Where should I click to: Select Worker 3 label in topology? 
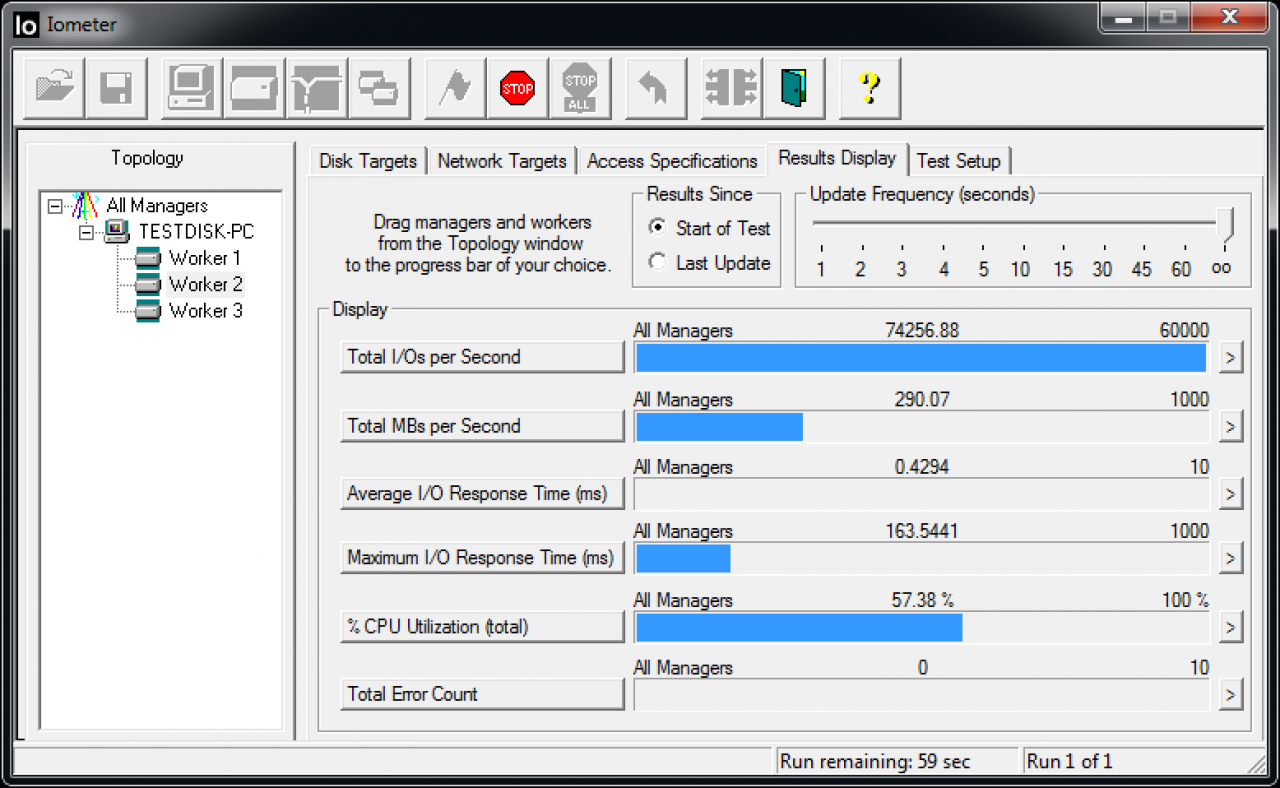(206, 311)
